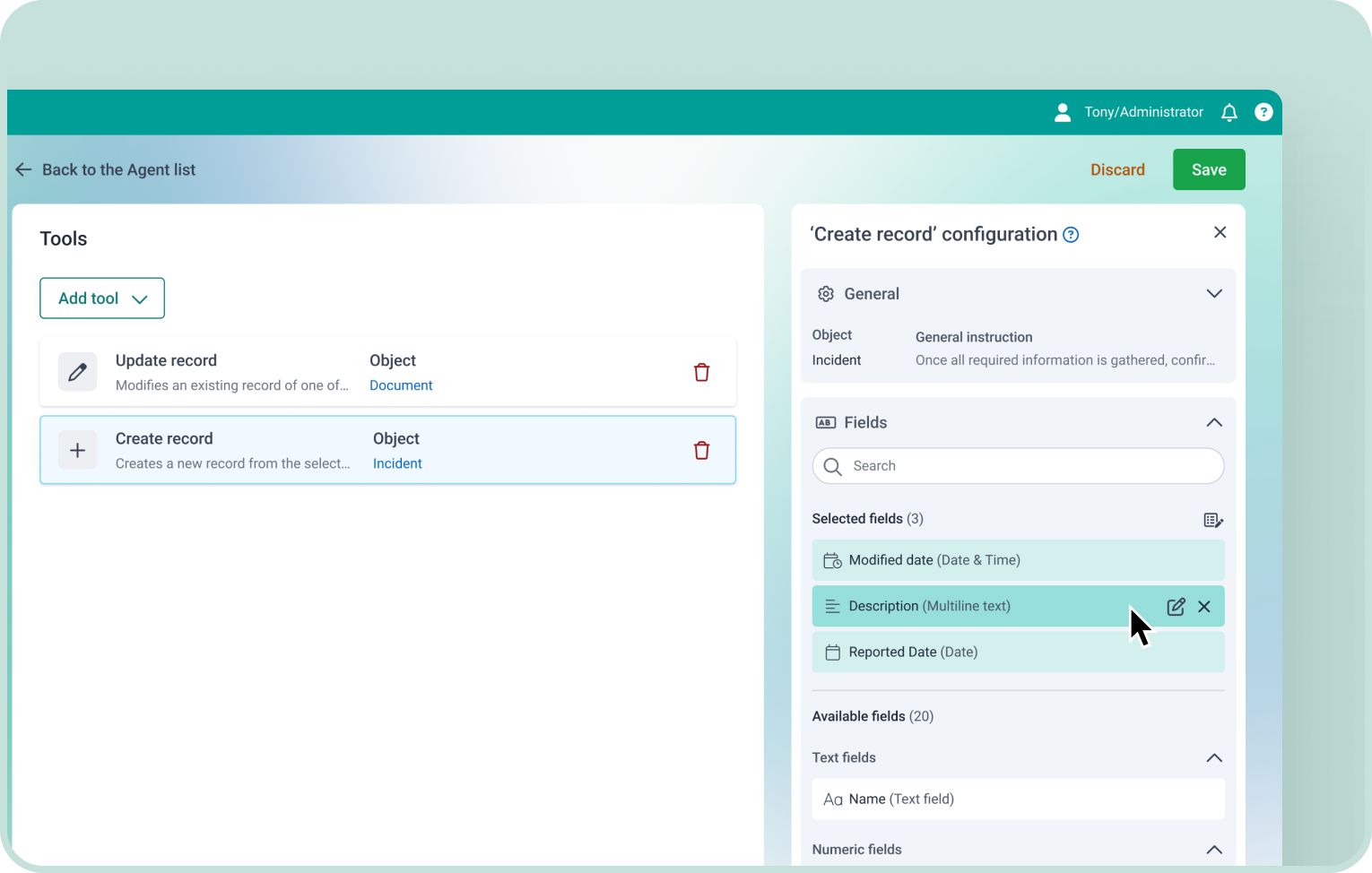Click the user profile icon

[1063, 112]
